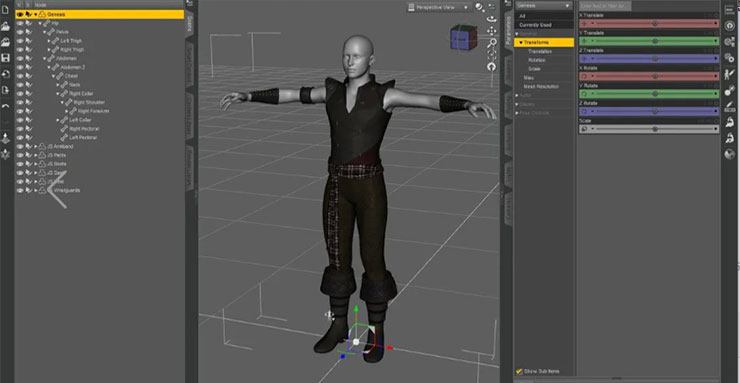Screen dimensions: 740x383
Task: Open the Genesis selection dropdown in Parameters
Action: (544, 6)
